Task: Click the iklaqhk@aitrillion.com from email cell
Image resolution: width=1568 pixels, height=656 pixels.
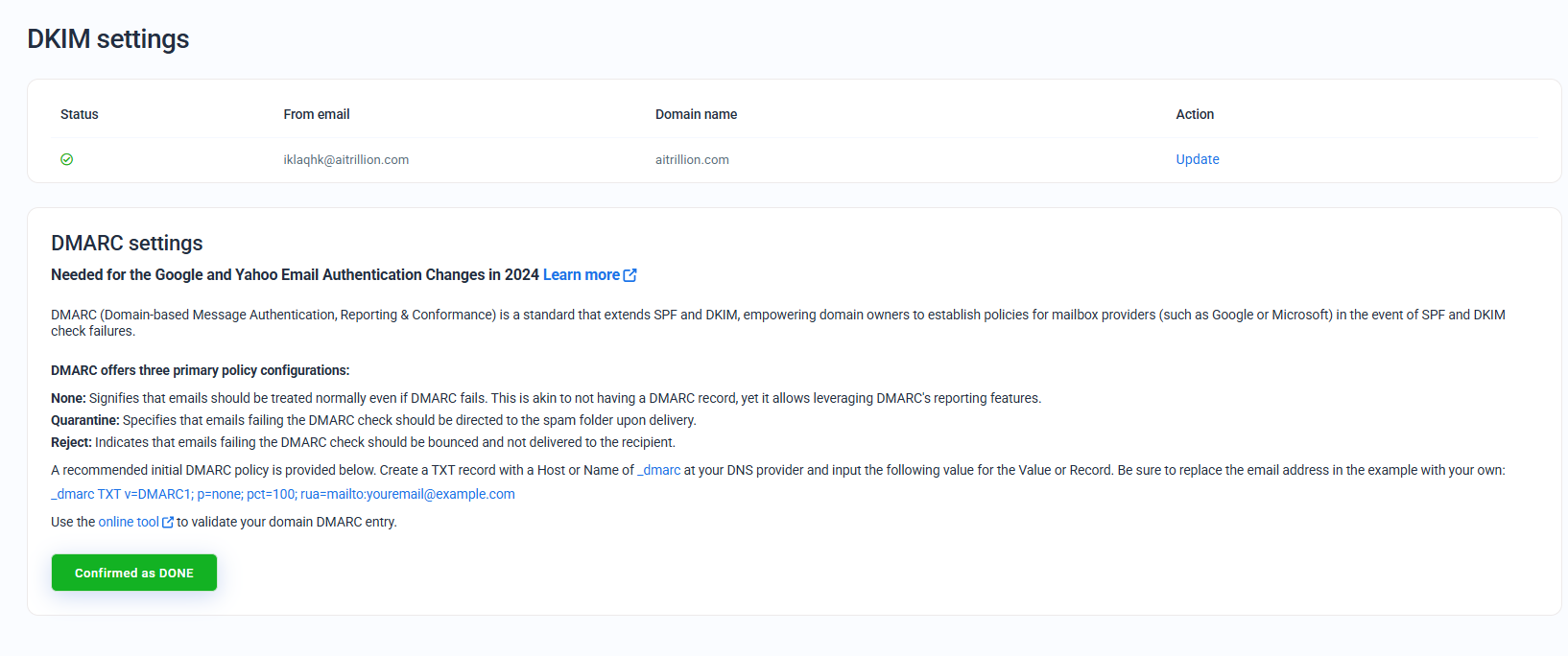Action: tap(345, 160)
